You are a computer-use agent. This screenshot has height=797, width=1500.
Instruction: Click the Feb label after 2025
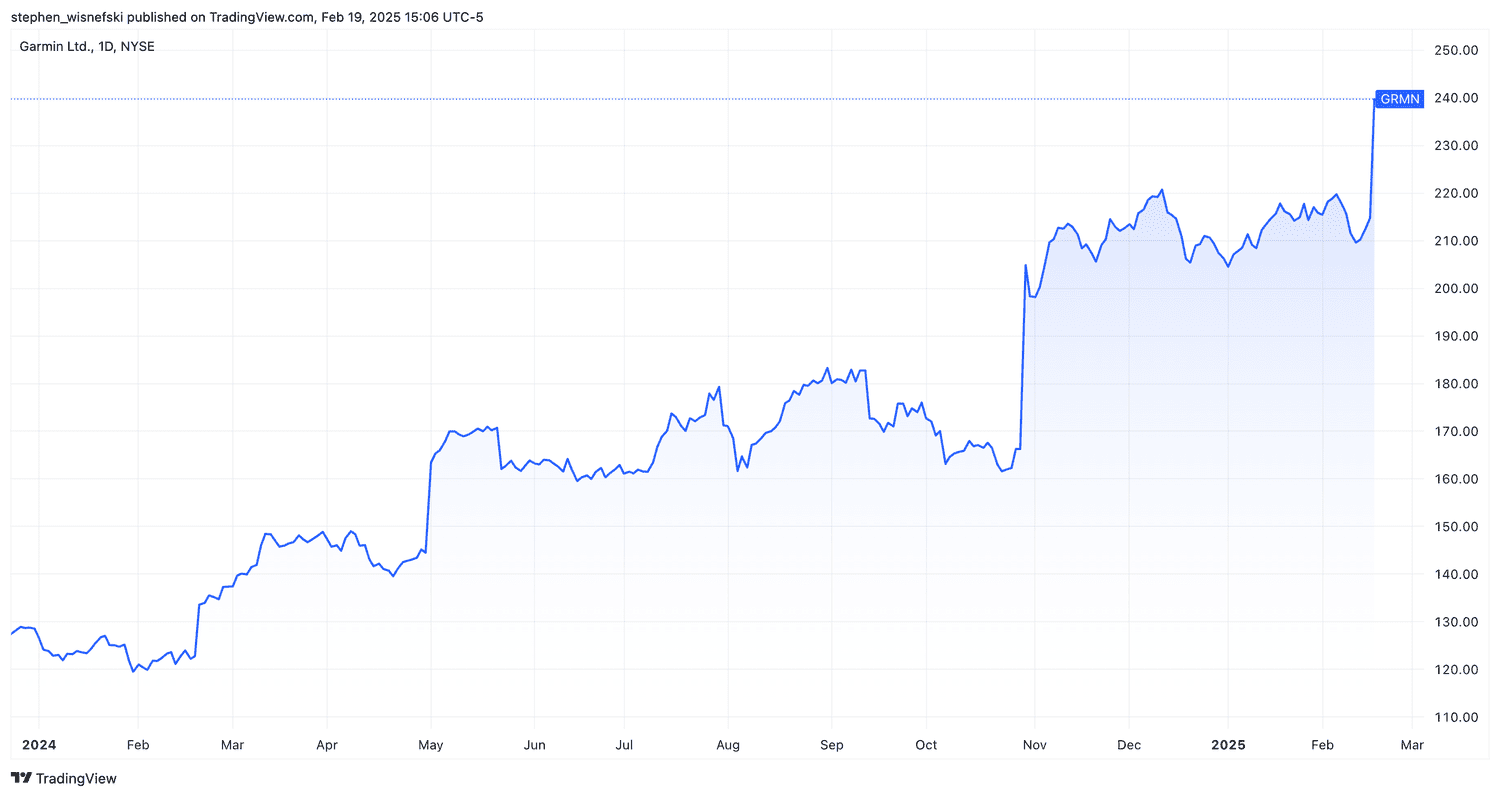tap(1322, 745)
